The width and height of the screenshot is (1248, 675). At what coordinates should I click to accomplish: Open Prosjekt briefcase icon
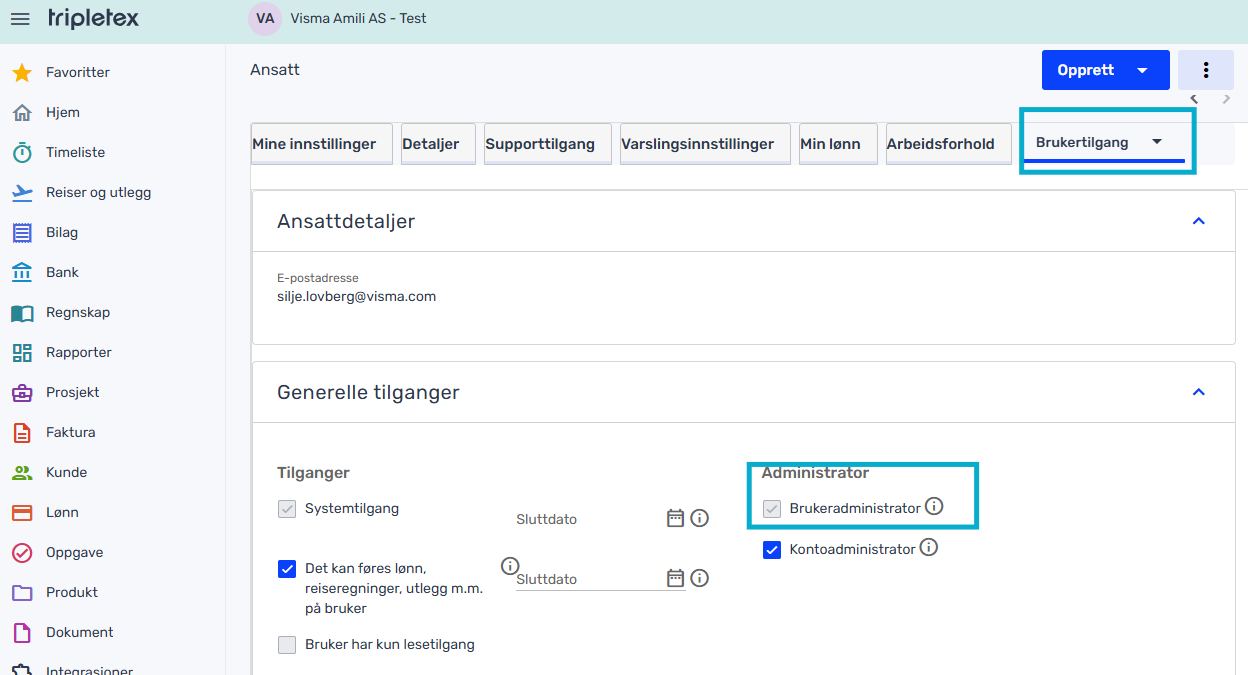[22, 393]
